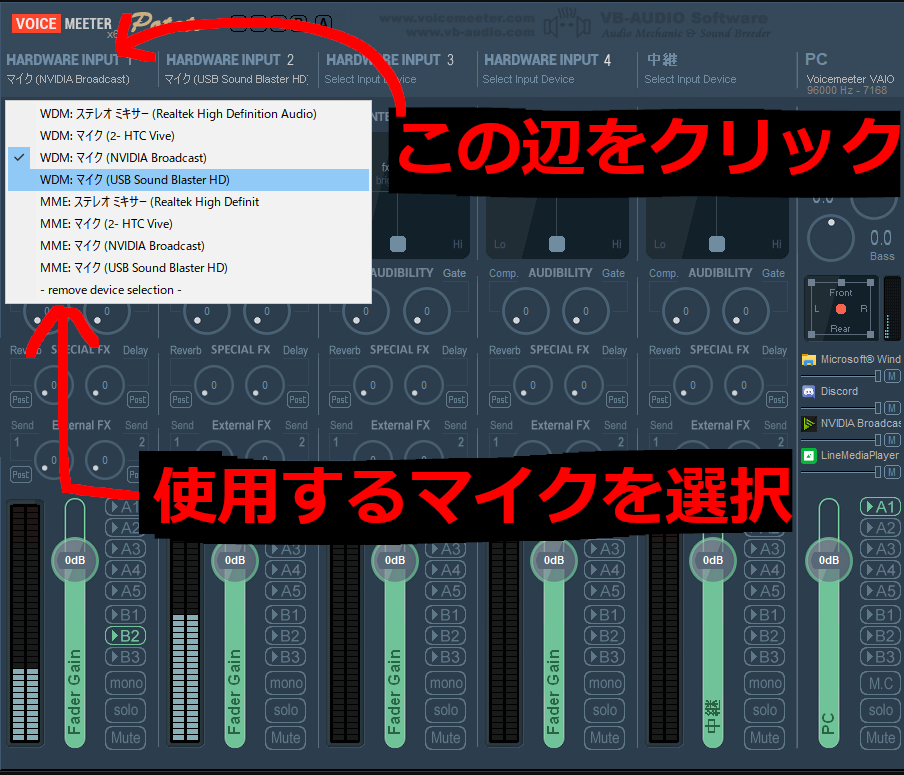Click remove device selection entry

tap(188, 290)
